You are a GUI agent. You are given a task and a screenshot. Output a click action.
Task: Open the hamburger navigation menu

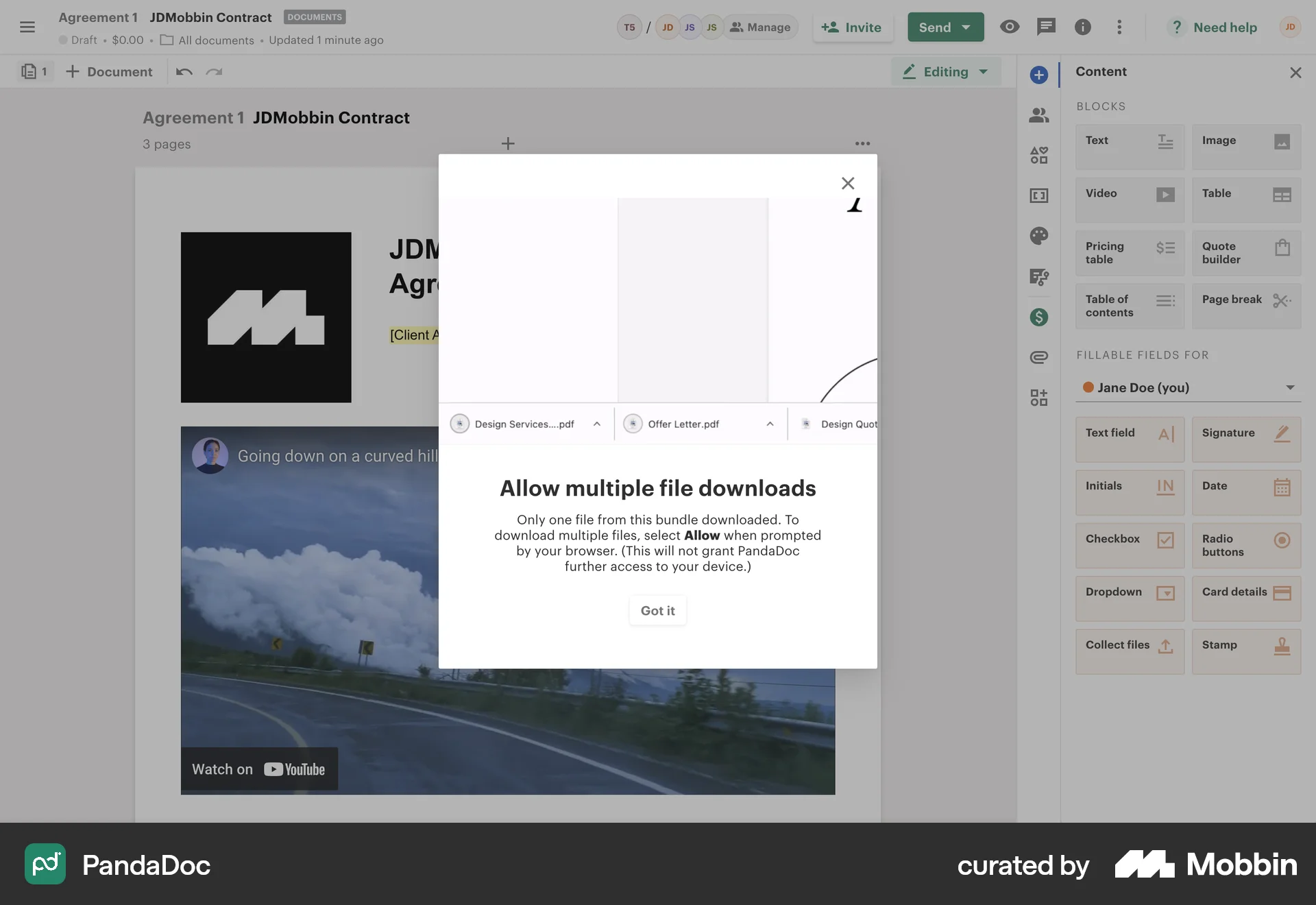tap(28, 27)
